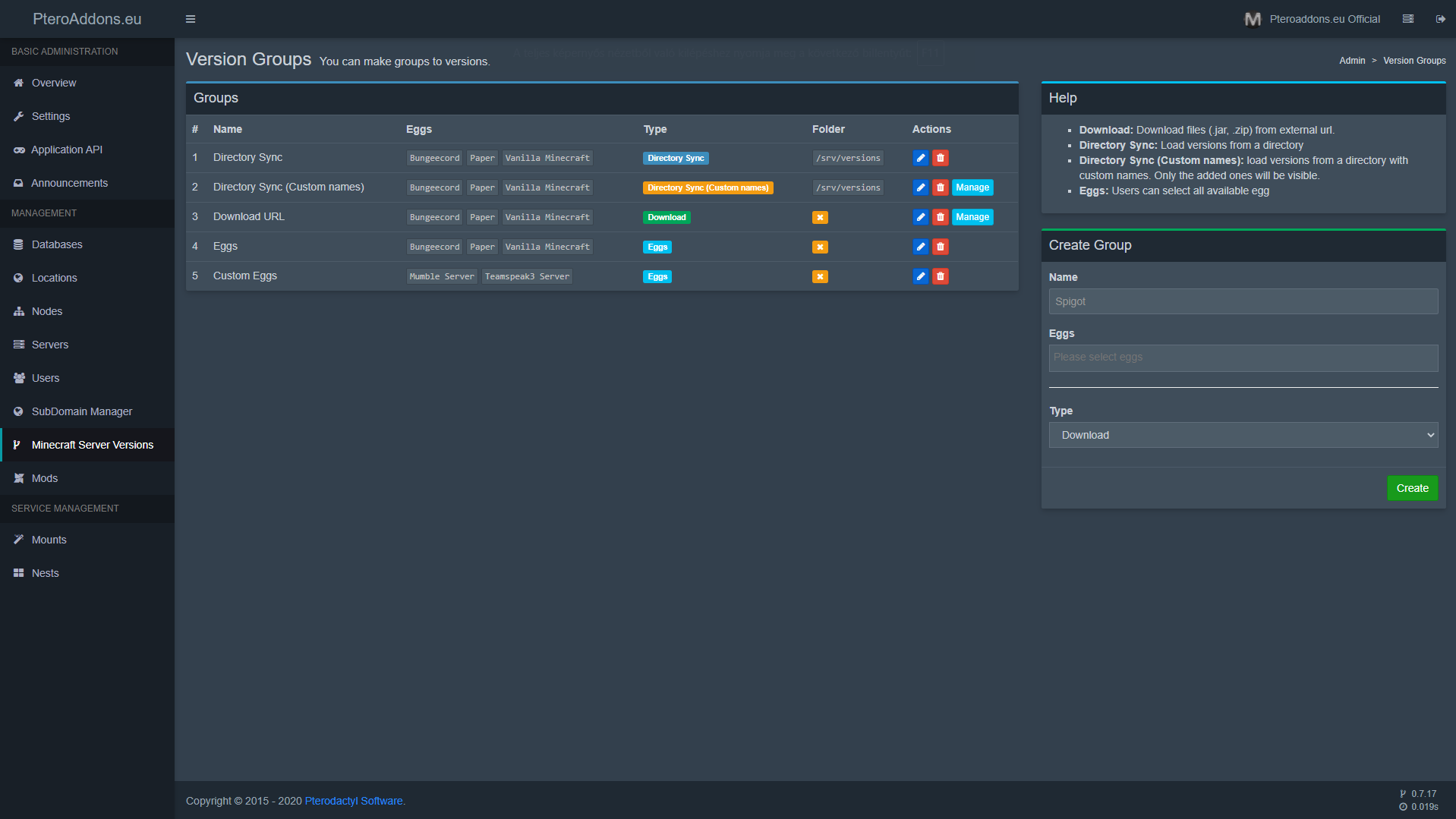Click the Admin breadcrumb link
The image size is (1456, 819).
1351,61
